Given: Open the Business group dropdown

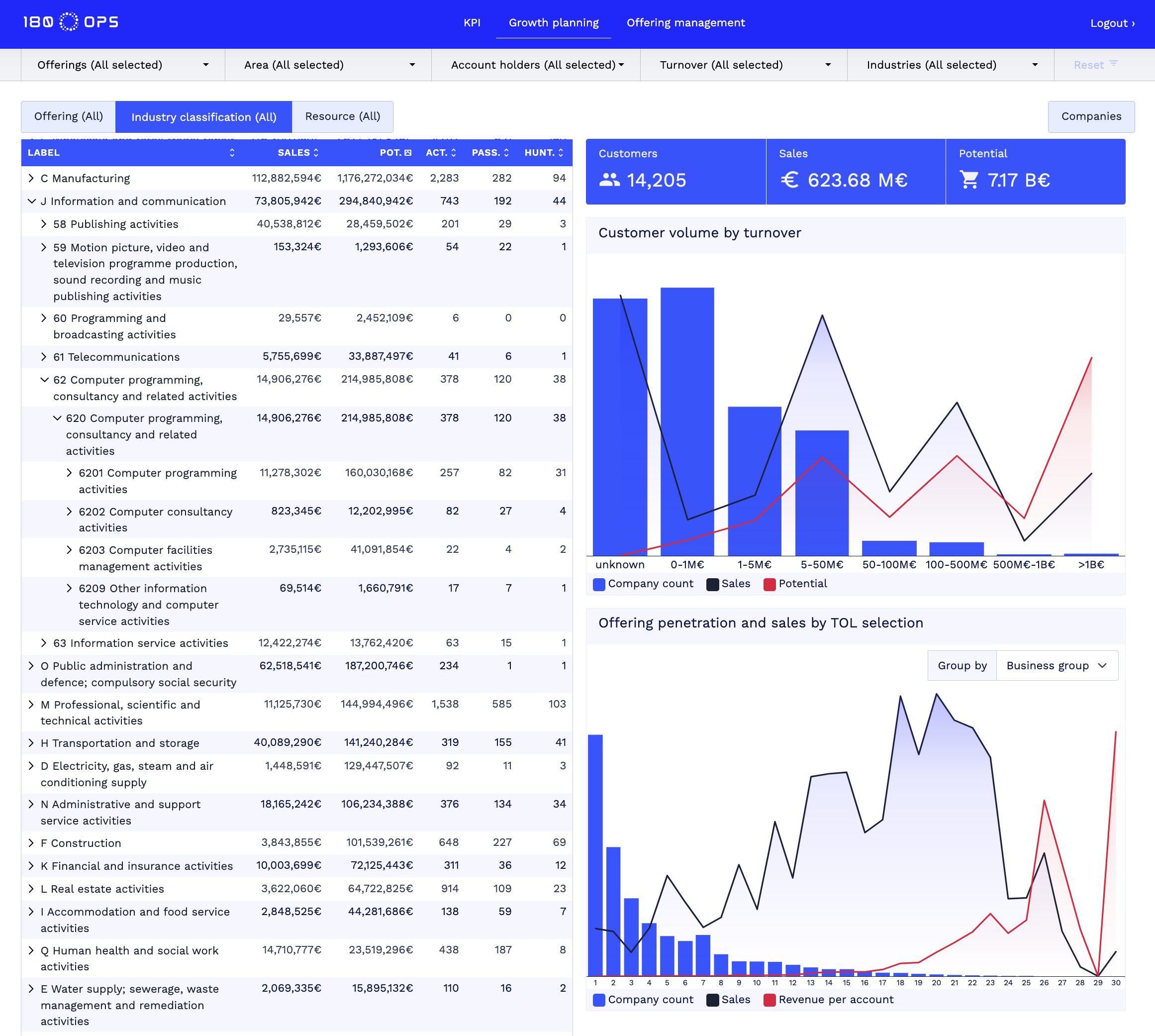Looking at the screenshot, I should pos(1057,665).
